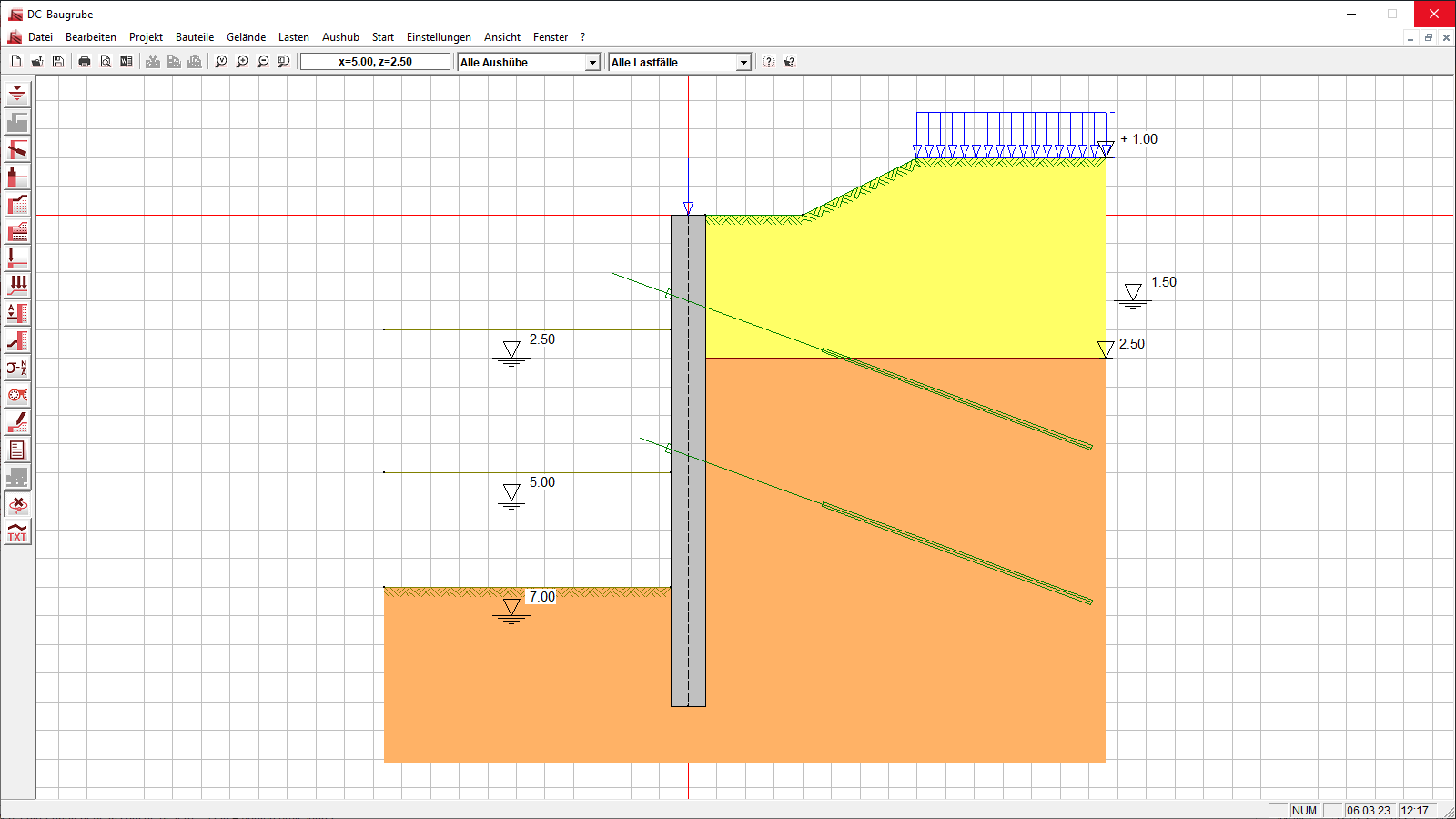Toggle the rotate-cancel sidebar button
Image resolution: width=1456 pixels, height=819 pixels.
tap(17, 504)
